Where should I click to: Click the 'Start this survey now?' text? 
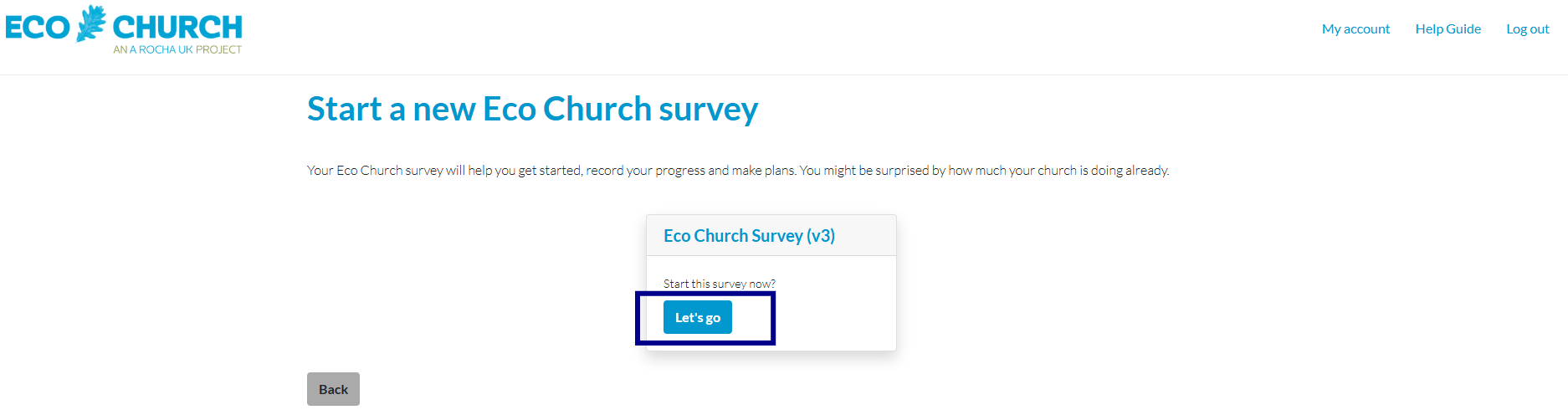(720, 284)
